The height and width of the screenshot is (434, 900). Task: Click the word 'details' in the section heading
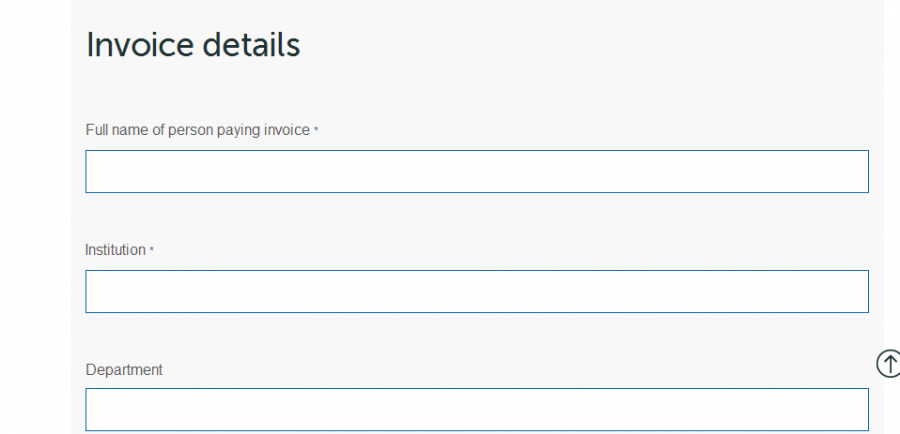tap(252, 45)
